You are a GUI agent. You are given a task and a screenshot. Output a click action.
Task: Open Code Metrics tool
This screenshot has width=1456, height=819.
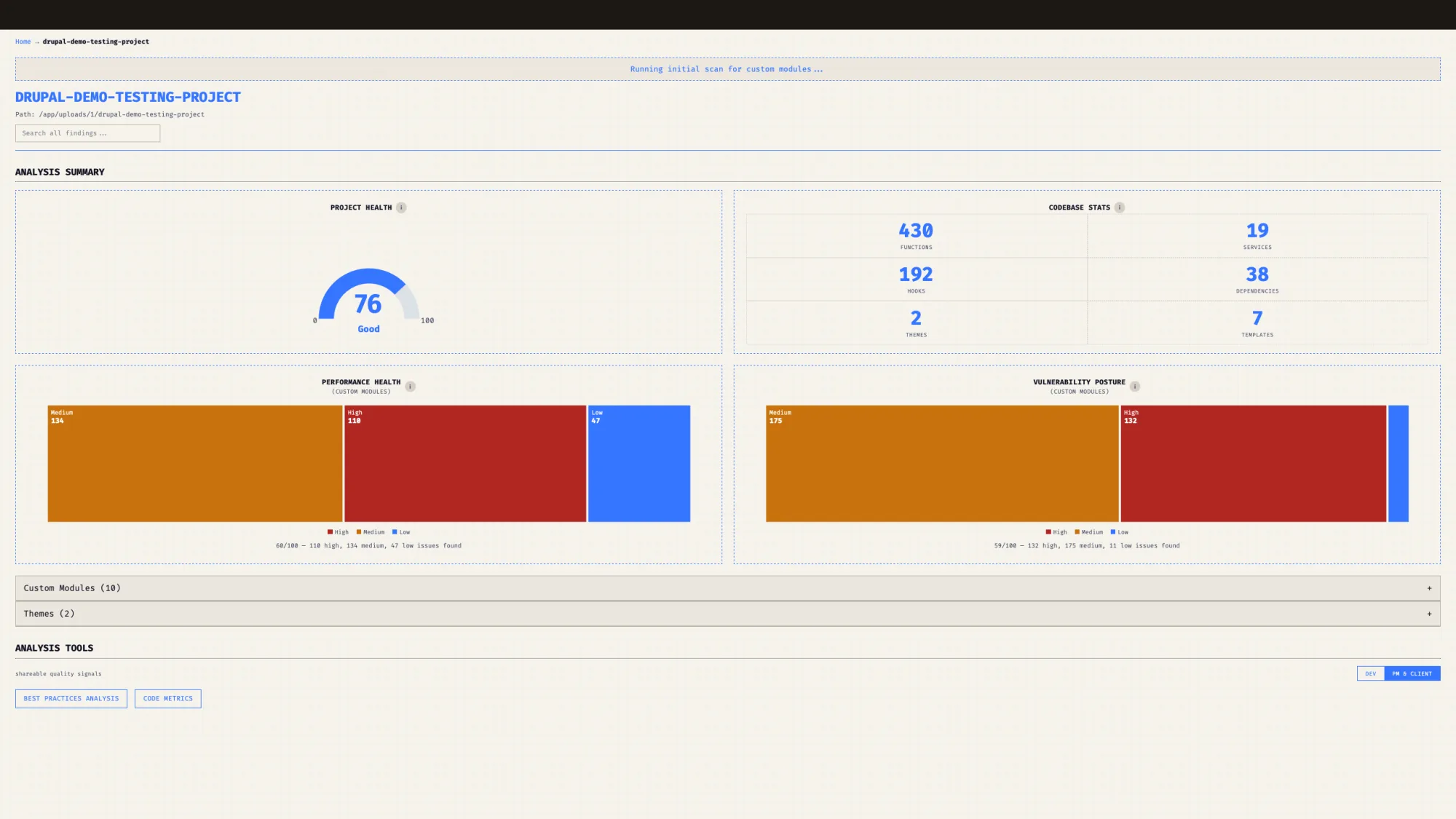pos(168,699)
